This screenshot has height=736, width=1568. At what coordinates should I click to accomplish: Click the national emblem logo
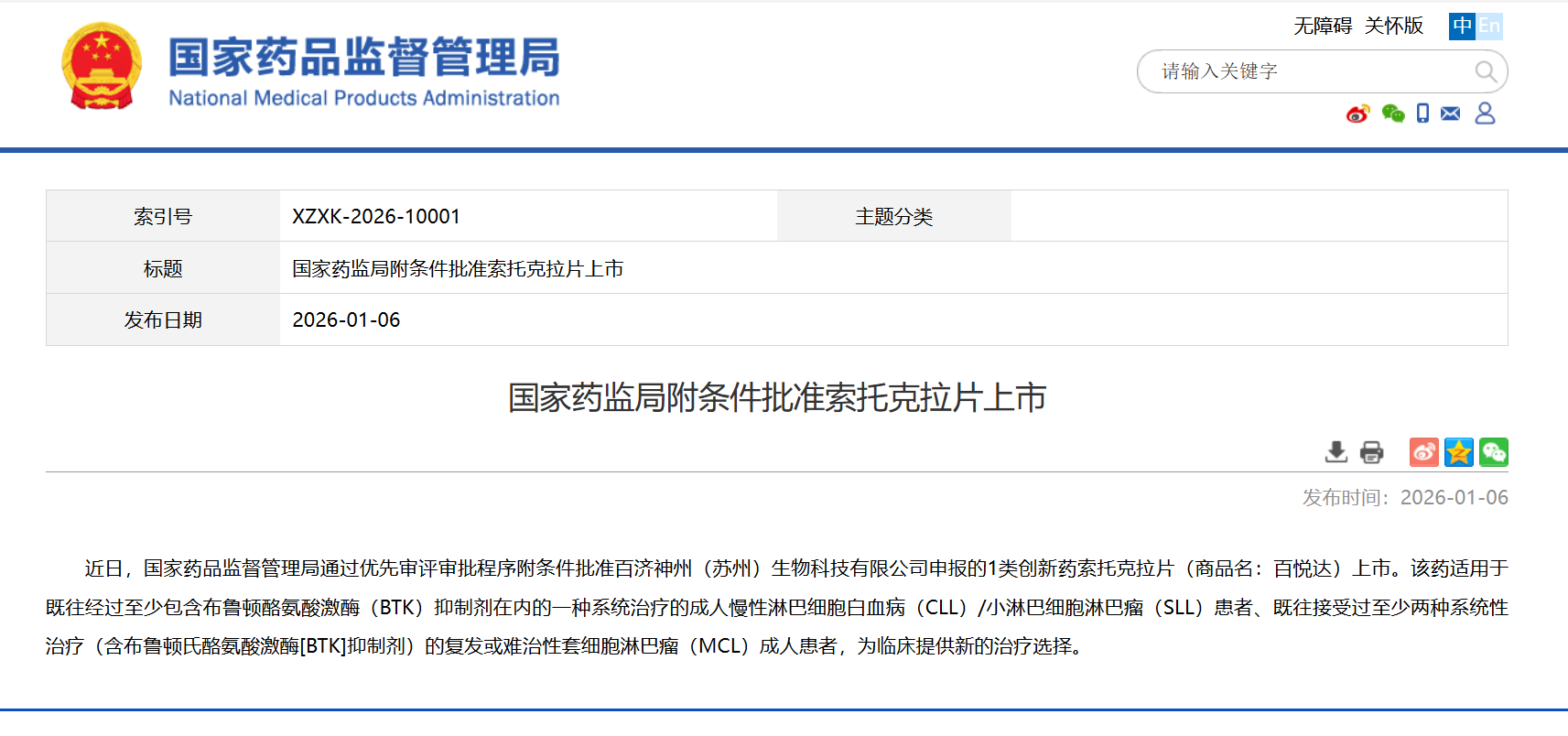(102, 67)
